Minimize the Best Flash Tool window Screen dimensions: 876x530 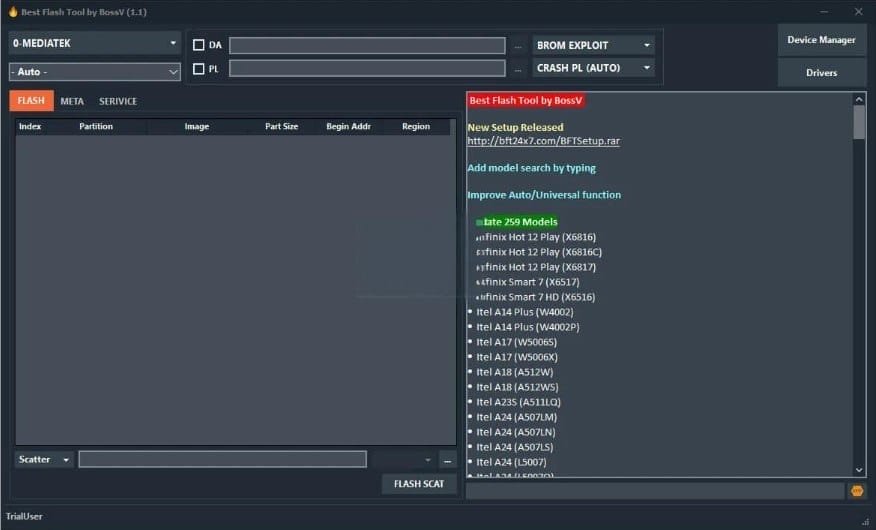824,12
